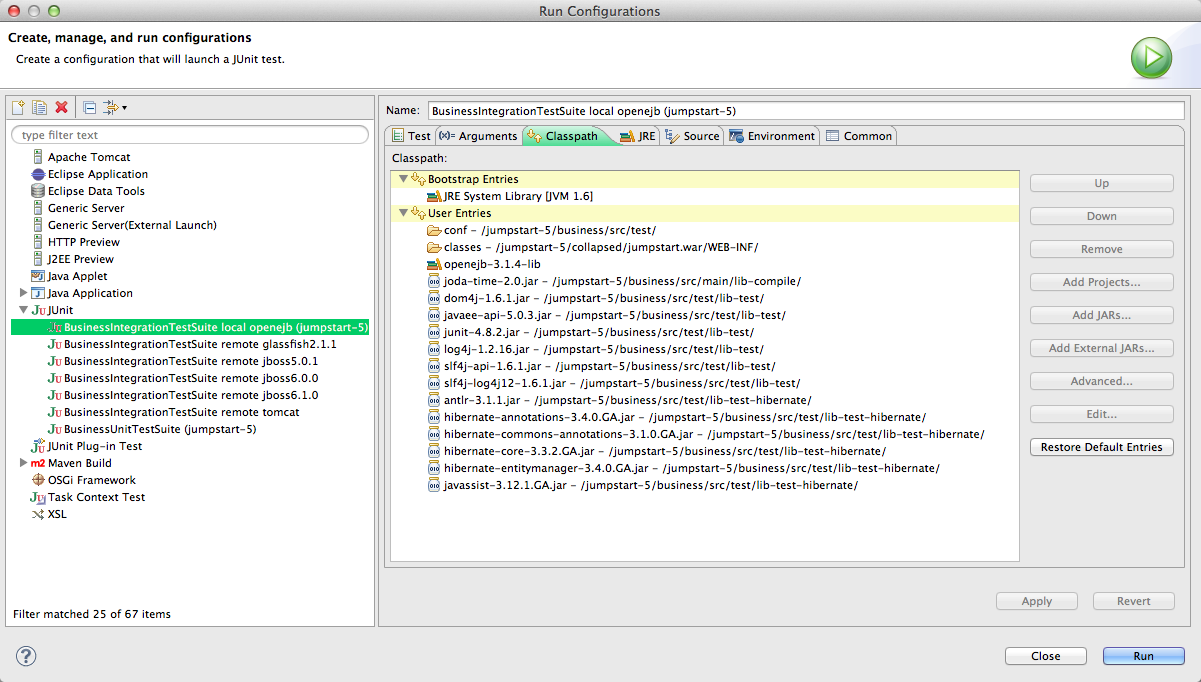Viewport: 1201px width, 682px height.
Task: Select hibernate-commons-annotations-3.1.0.GA.jar entry
Action: coord(706,434)
